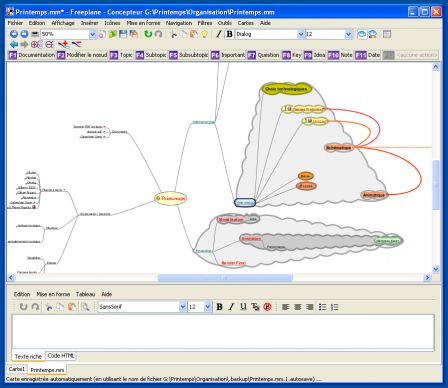
Task: Toggle bold in the note editor
Action: coord(219,307)
